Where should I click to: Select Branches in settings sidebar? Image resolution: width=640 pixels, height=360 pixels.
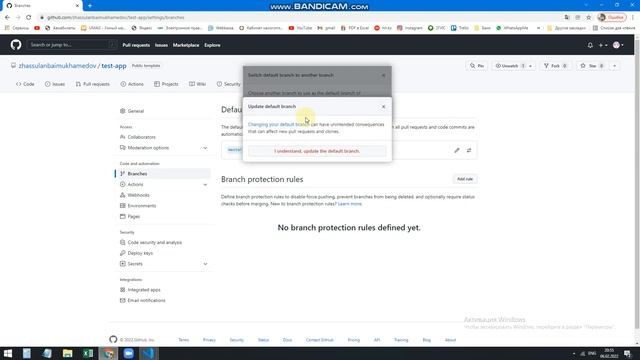163,174
